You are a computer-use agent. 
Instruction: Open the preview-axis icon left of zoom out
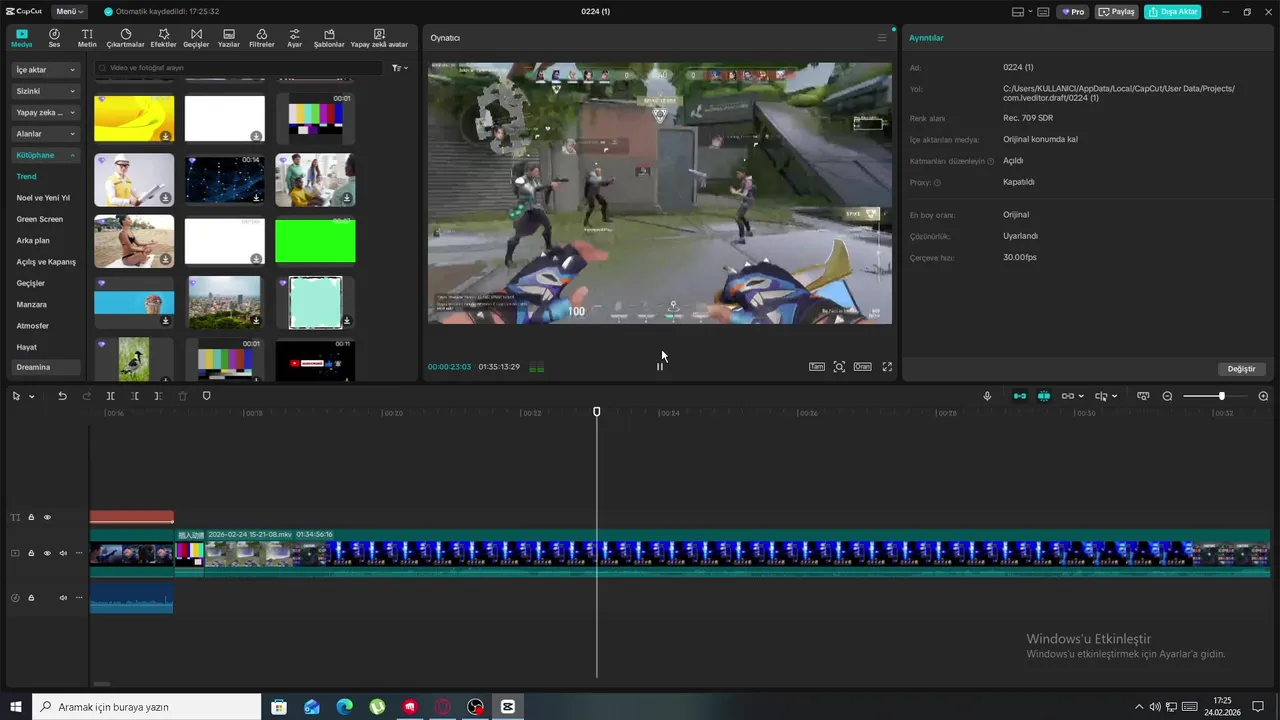[x=1143, y=396]
